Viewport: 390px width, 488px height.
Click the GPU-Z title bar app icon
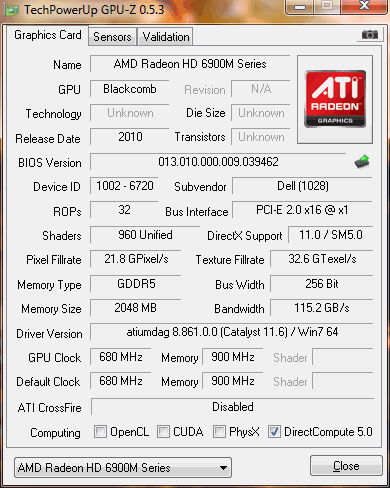12,10
